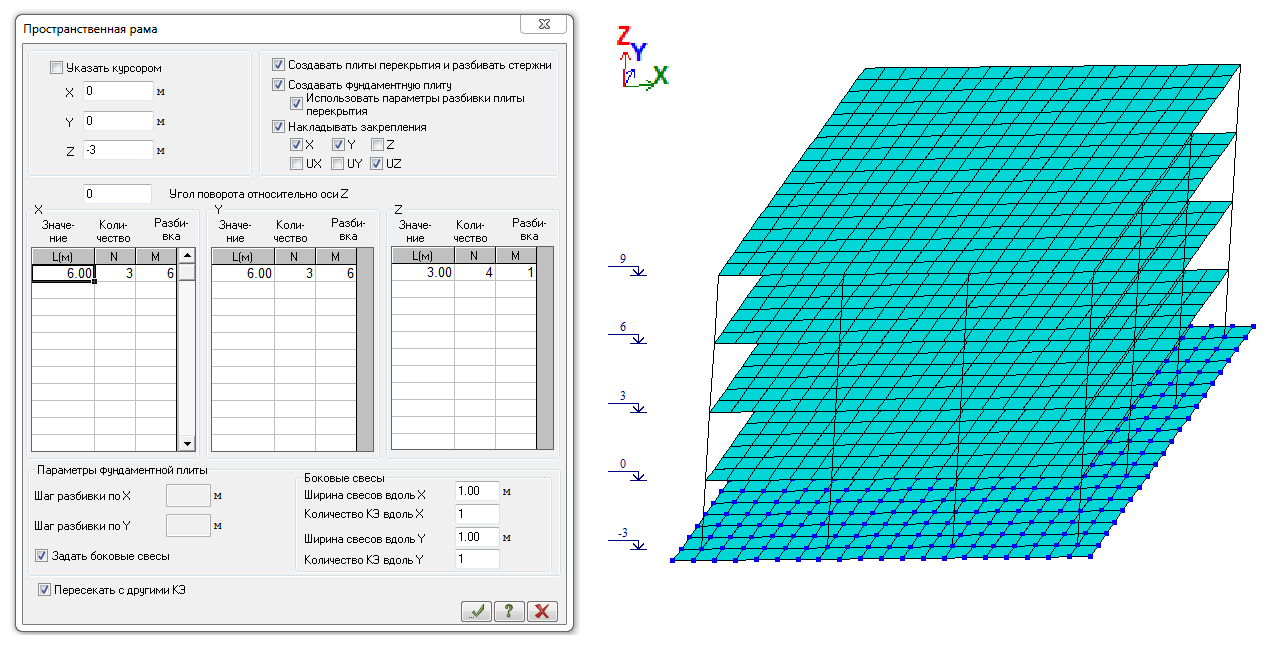Viewport: 1269px width, 645px height.
Task: Select the M value 6 in X table
Action: 156,273
